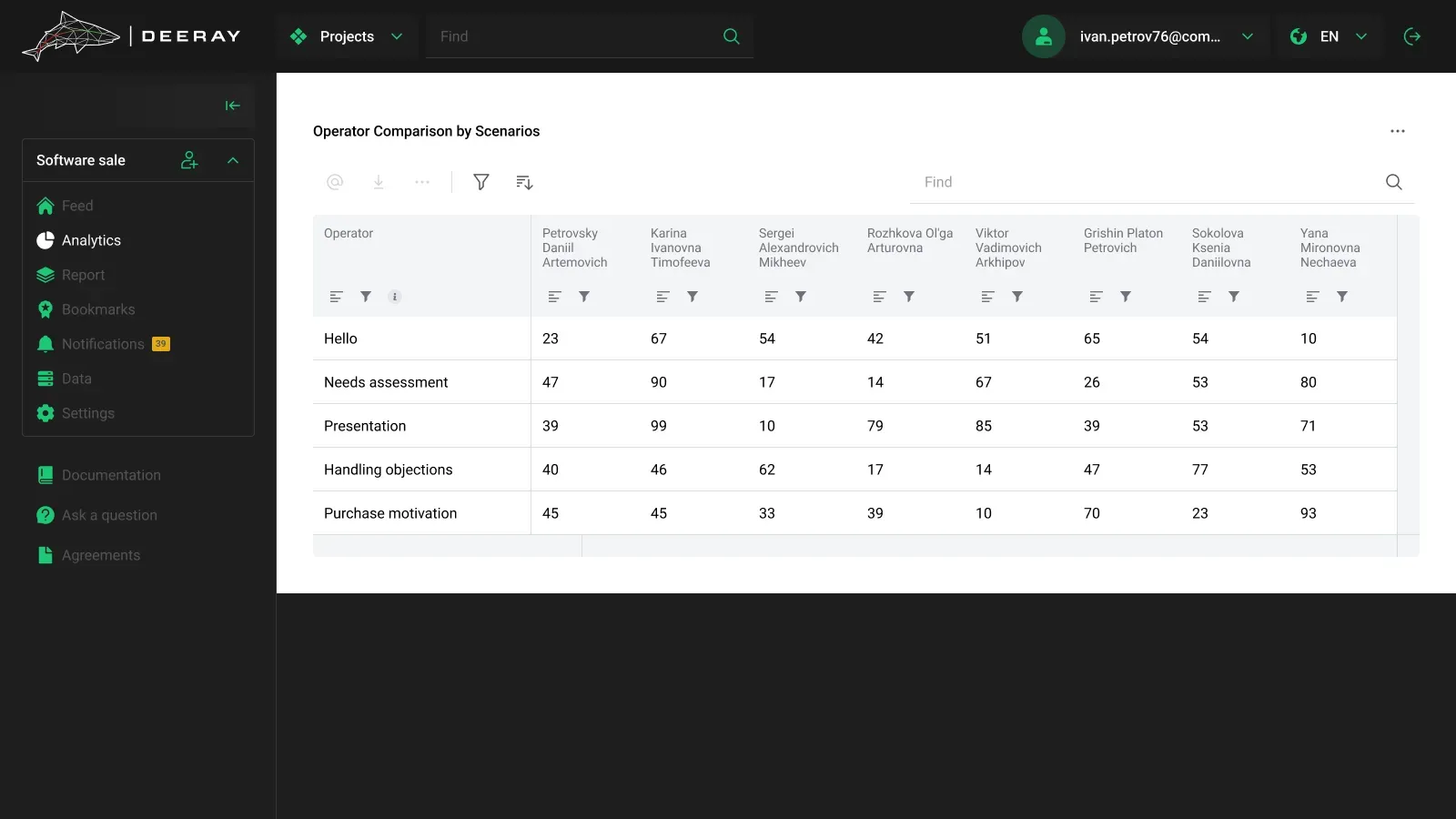Open the Projects dropdown
Viewport: 1456px width, 819px height.
[346, 36]
